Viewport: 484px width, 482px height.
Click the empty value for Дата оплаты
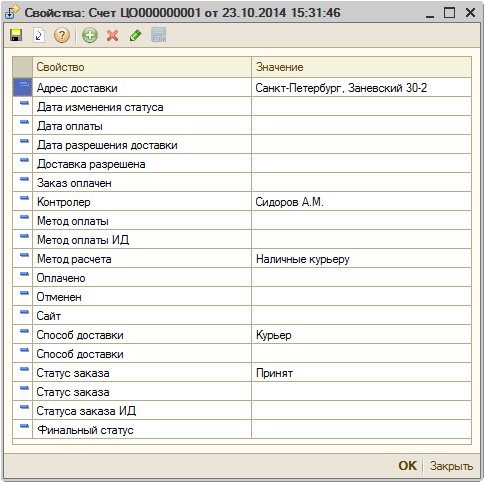361,126
